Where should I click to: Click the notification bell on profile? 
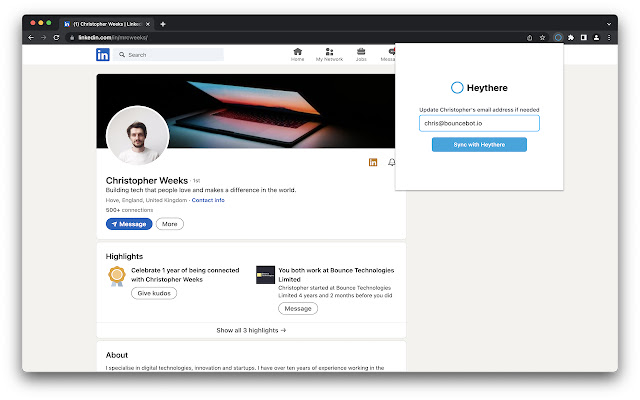pos(391,162)
